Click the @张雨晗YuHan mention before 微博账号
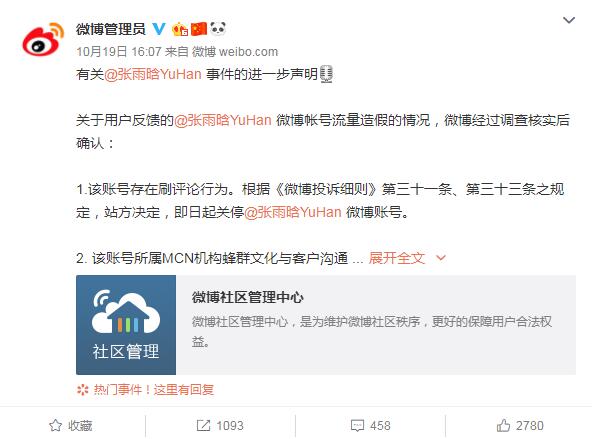This screenshot has height=439, width=592. [293, 212]
